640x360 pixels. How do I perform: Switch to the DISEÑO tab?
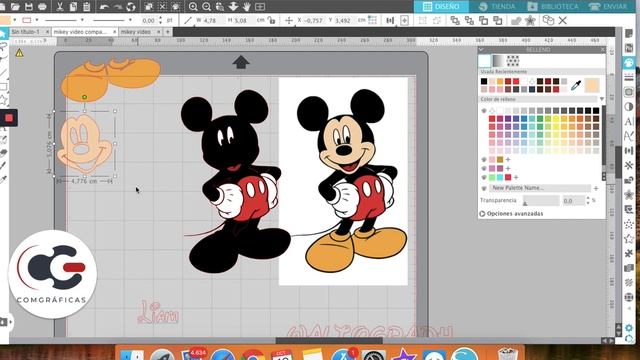(x=441, y=7)
